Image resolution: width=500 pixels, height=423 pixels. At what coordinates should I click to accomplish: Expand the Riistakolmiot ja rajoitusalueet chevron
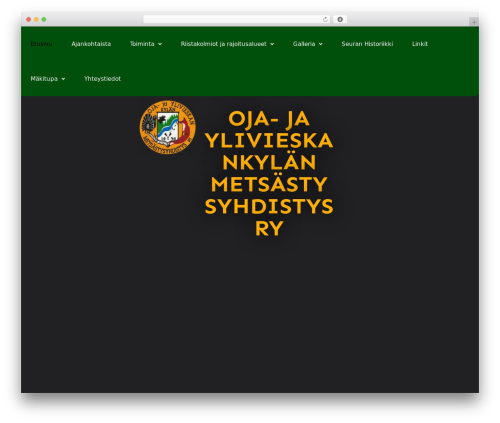[x=272, y=44]
